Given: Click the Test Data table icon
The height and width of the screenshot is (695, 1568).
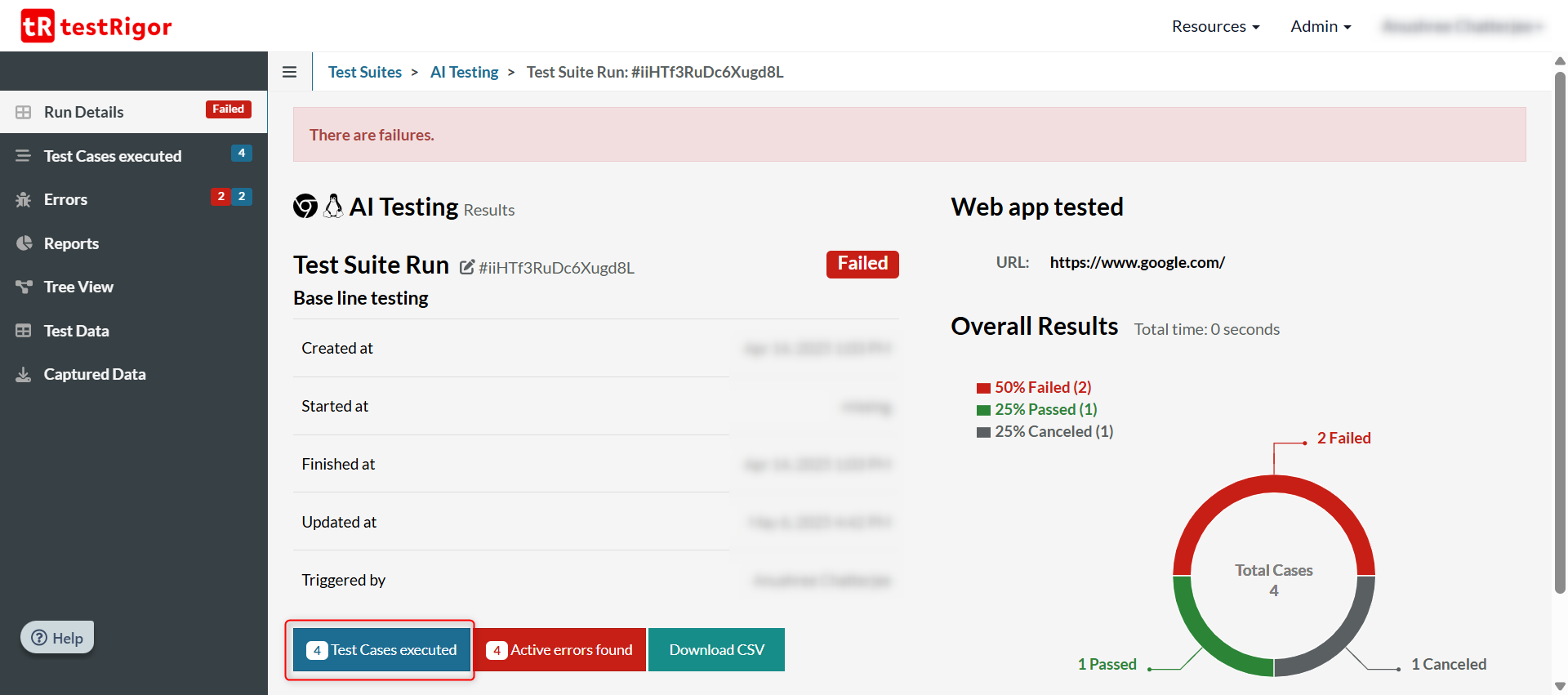Looking at the screenshot, I should (24, 331).
